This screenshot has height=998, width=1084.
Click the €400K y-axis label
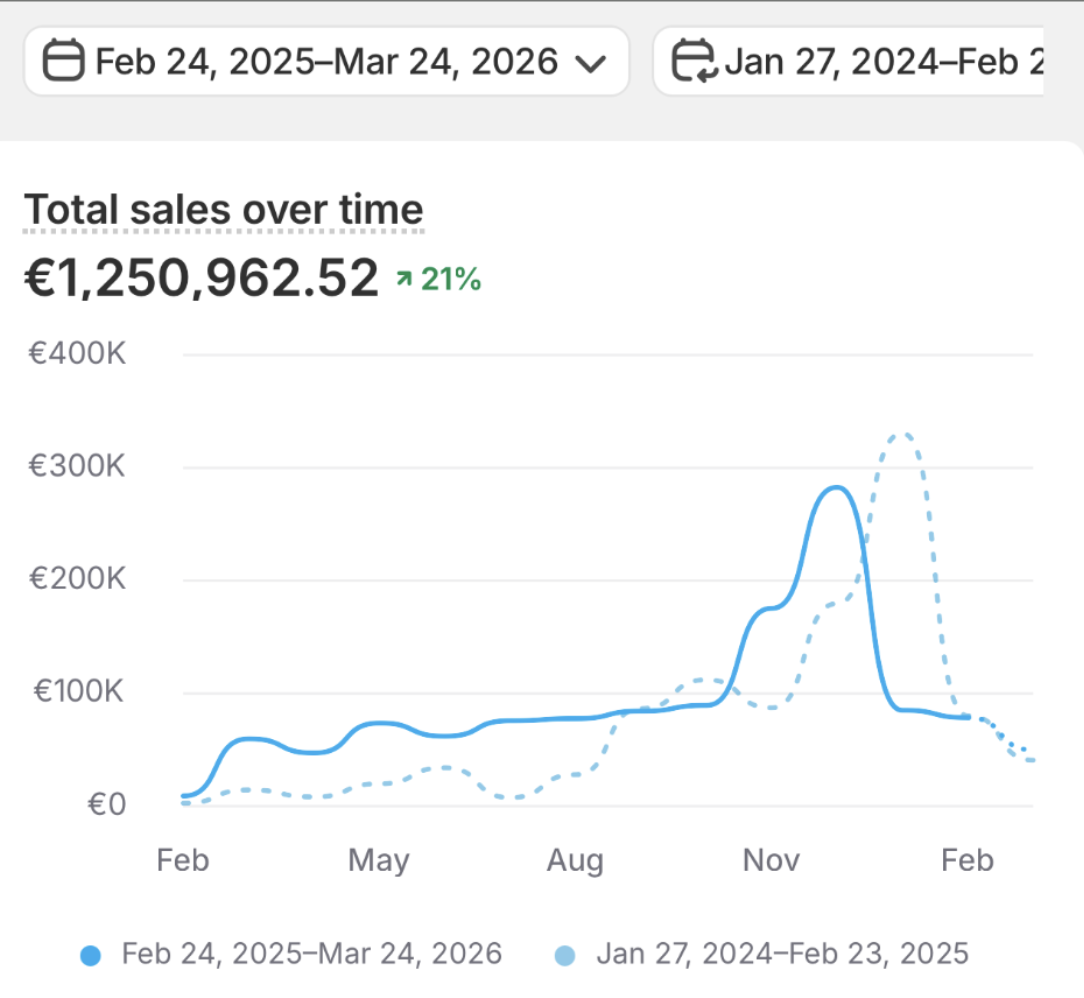click(x=76, y=353)
